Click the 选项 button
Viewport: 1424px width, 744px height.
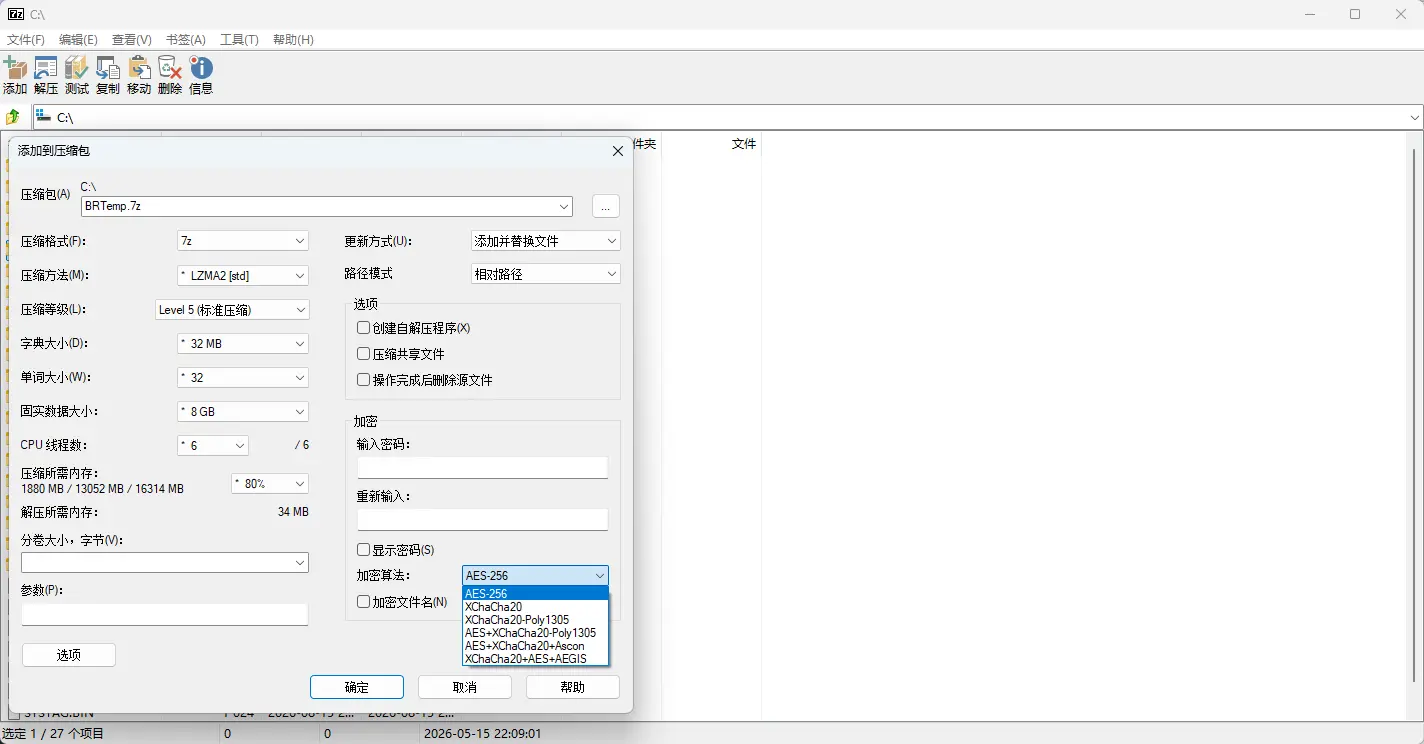point(69,655)
